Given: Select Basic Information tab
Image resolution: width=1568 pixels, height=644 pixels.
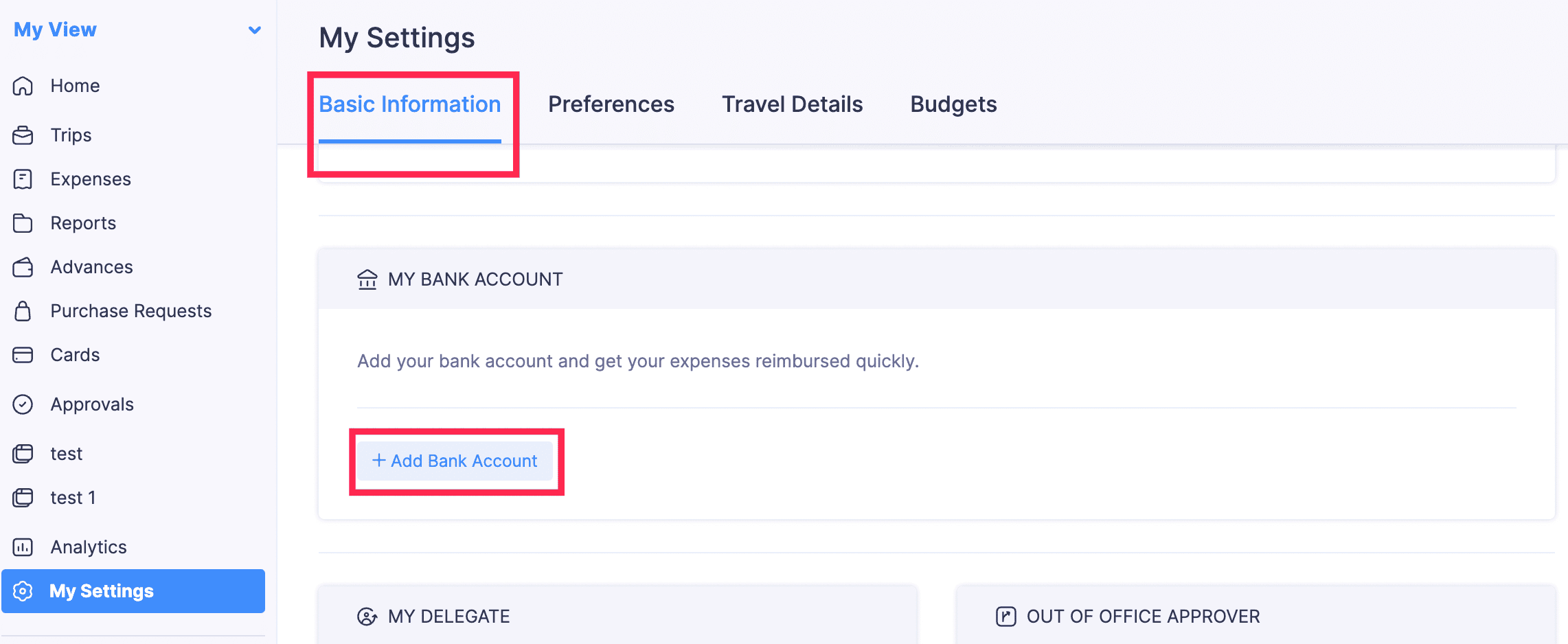Looking at the screenshot, I should coord(410,104).
